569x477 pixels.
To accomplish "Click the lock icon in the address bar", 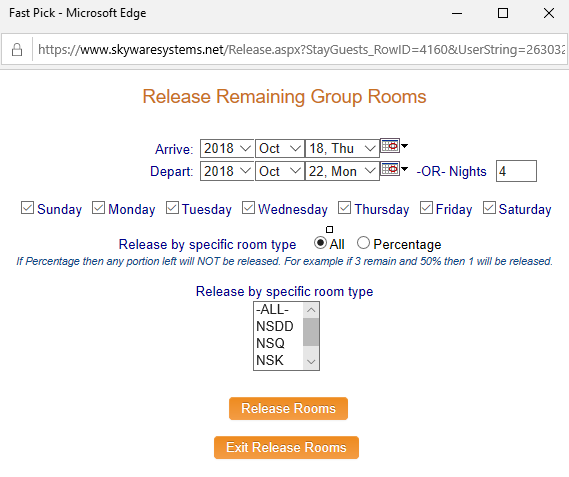I will pos(17,50).
